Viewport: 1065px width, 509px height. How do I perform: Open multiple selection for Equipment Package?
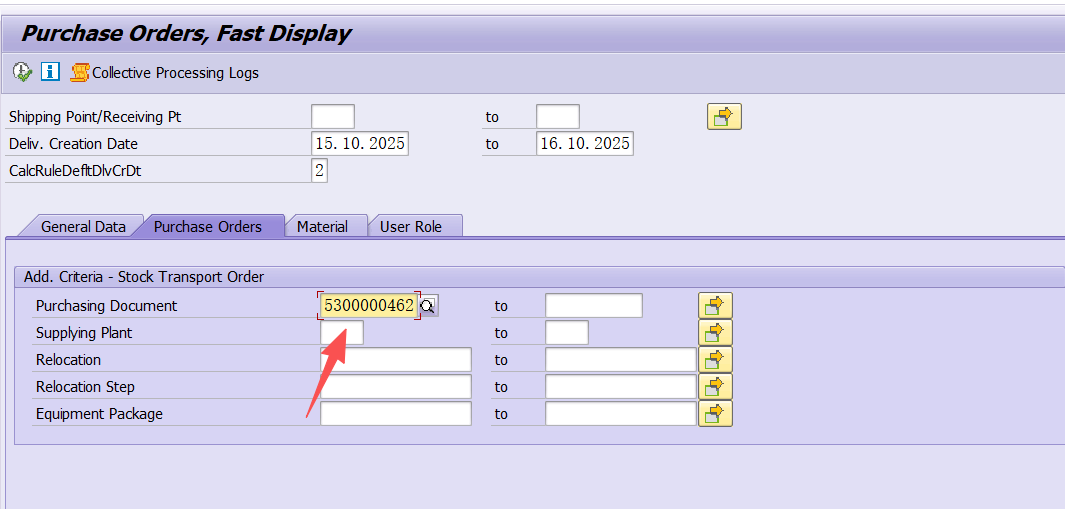point(715,414)
